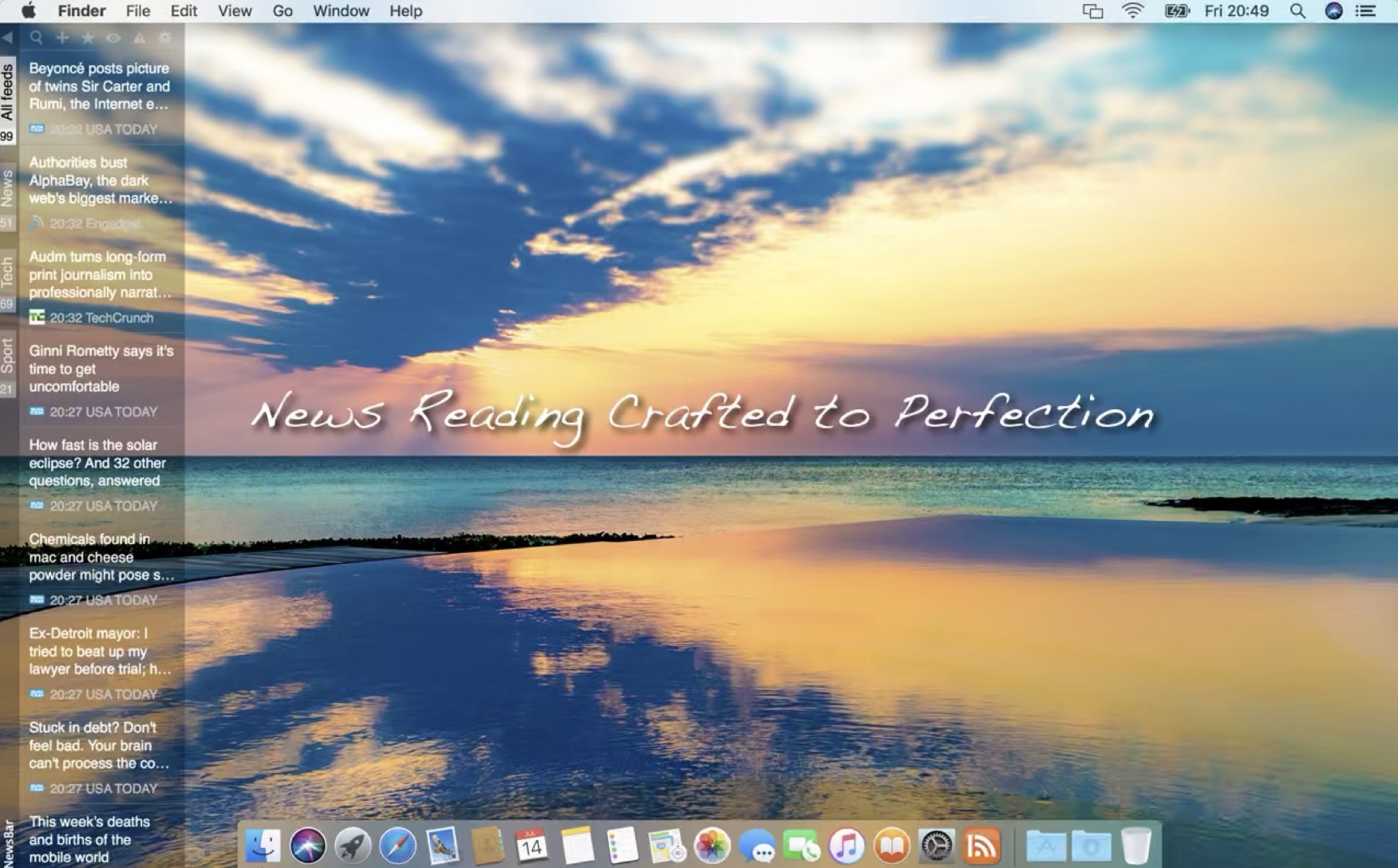Open the battery status menu

tap(1176, 11)
